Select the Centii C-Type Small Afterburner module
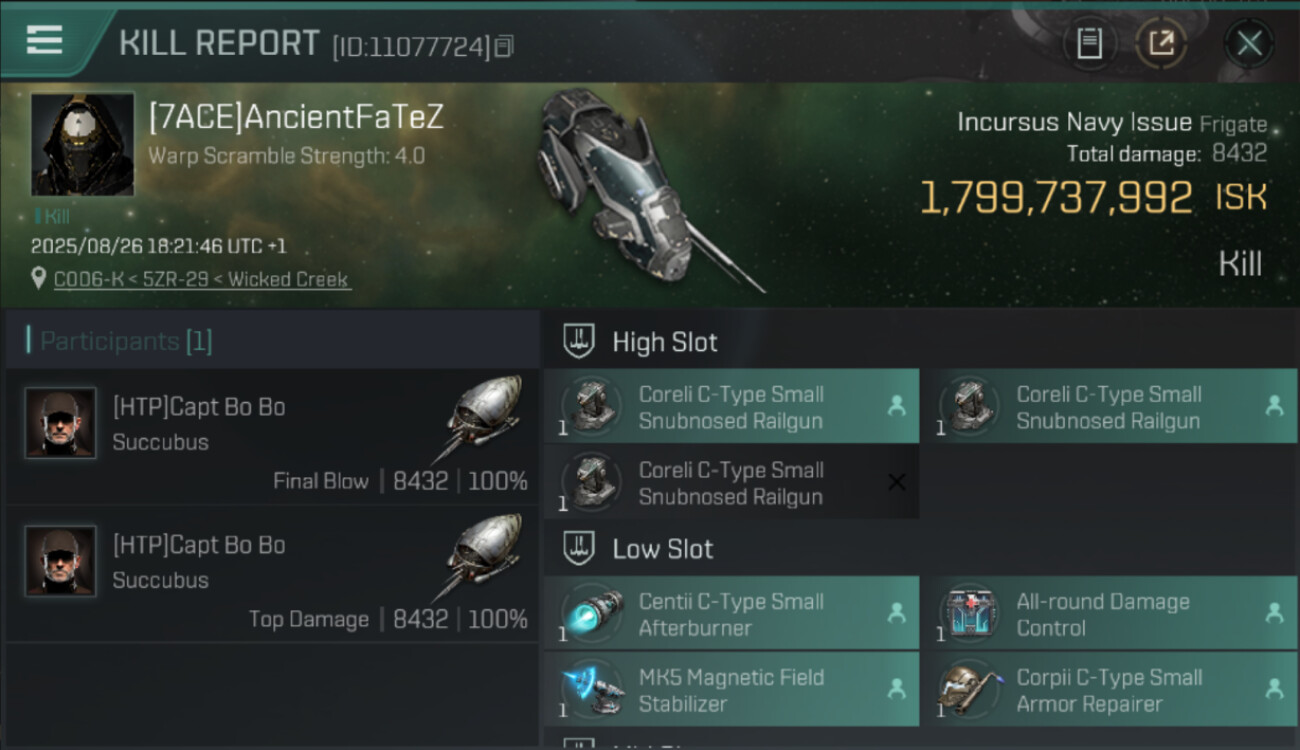The image size is (1300, 750). coord(731,614)
